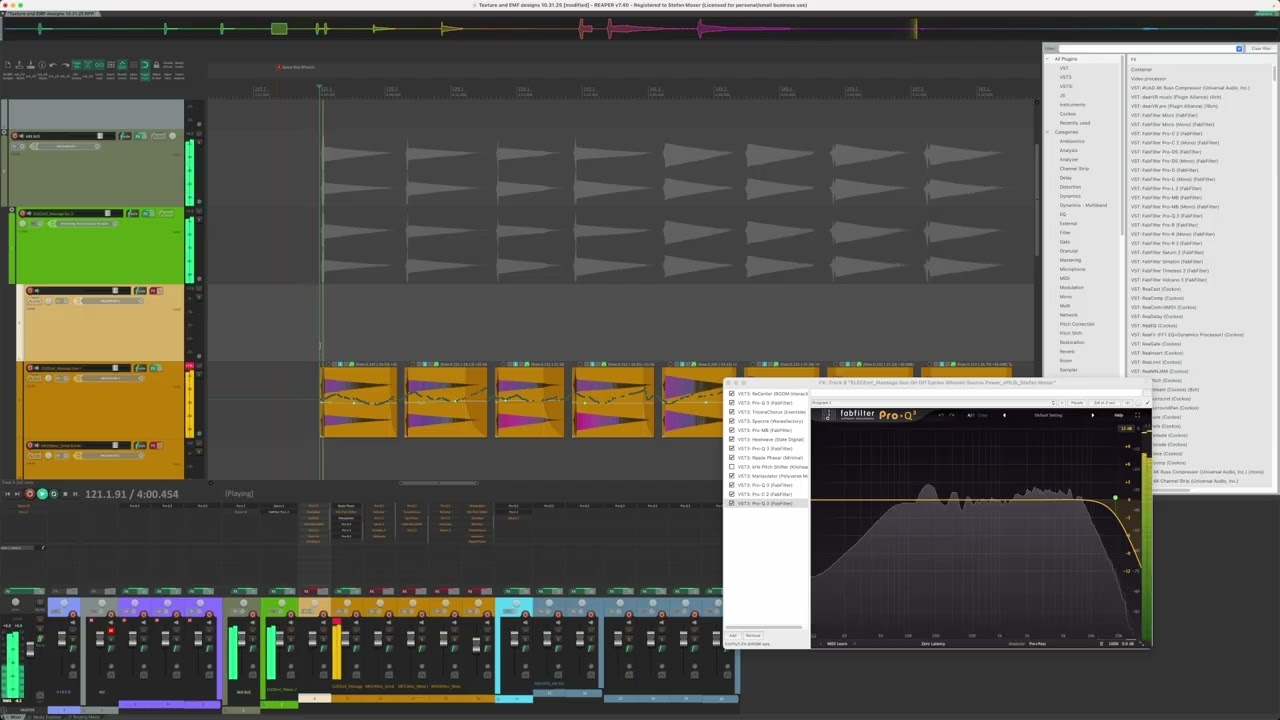Click the Clear filter button
Screen dimensions: 1280x720
[x=1261, y=48]
